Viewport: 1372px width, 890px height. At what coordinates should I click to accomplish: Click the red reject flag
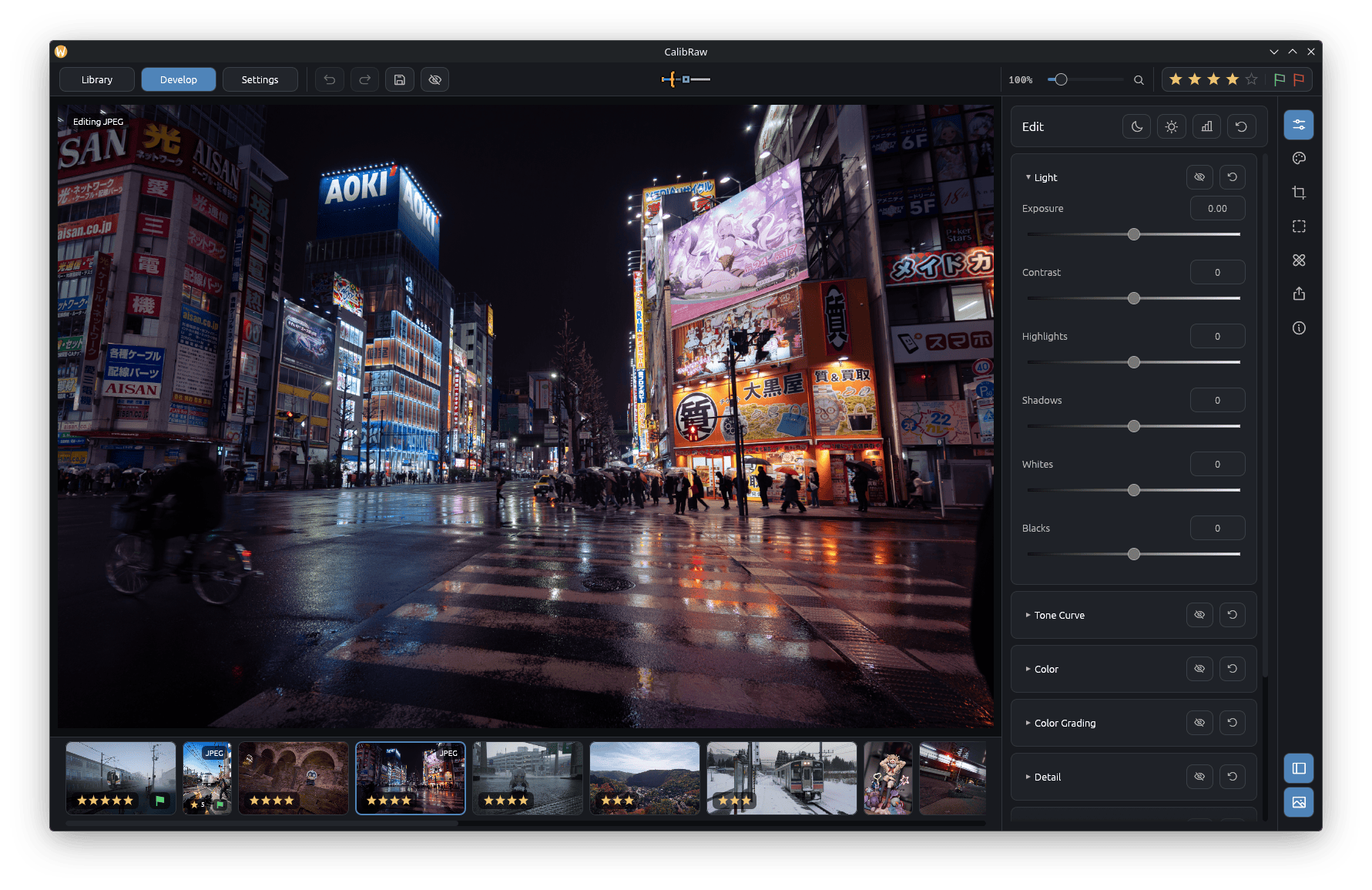(1299, 79)
